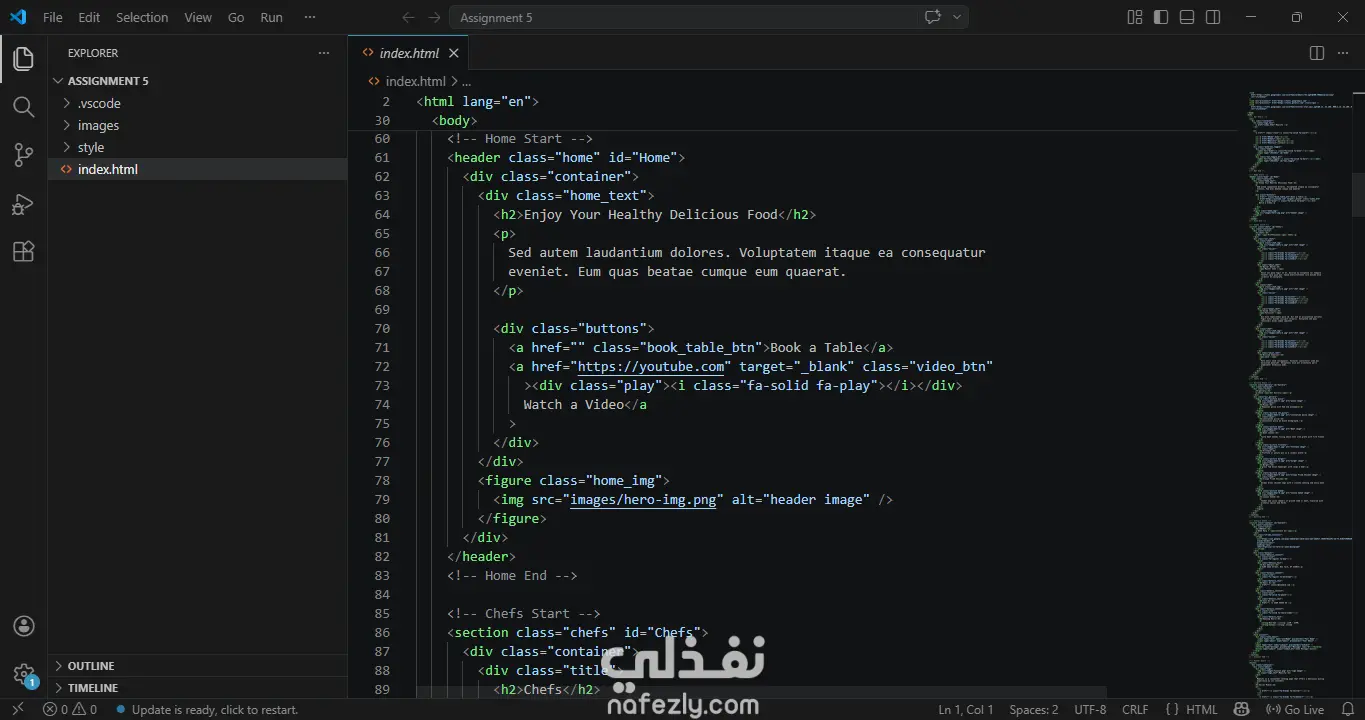This screenshot has width=1365, height=720.
Task: Open Copilot chat icon in title bar
Action: click(933, 17)
